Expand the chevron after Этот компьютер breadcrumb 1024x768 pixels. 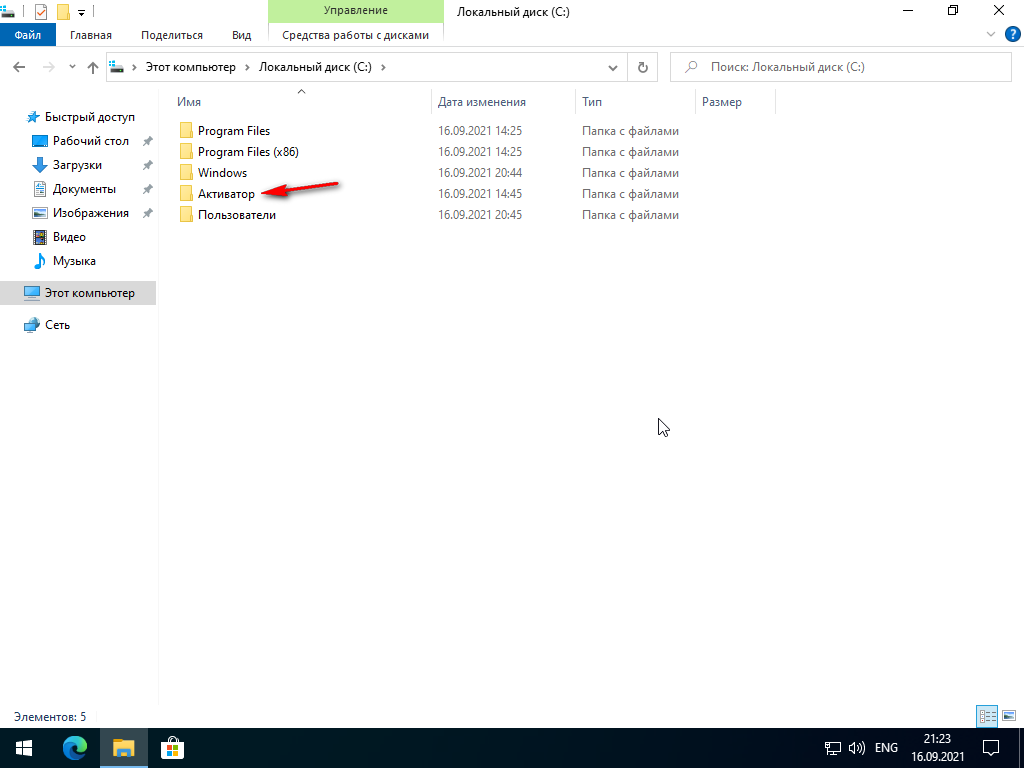pyautogui.click(x=248, y=67)
